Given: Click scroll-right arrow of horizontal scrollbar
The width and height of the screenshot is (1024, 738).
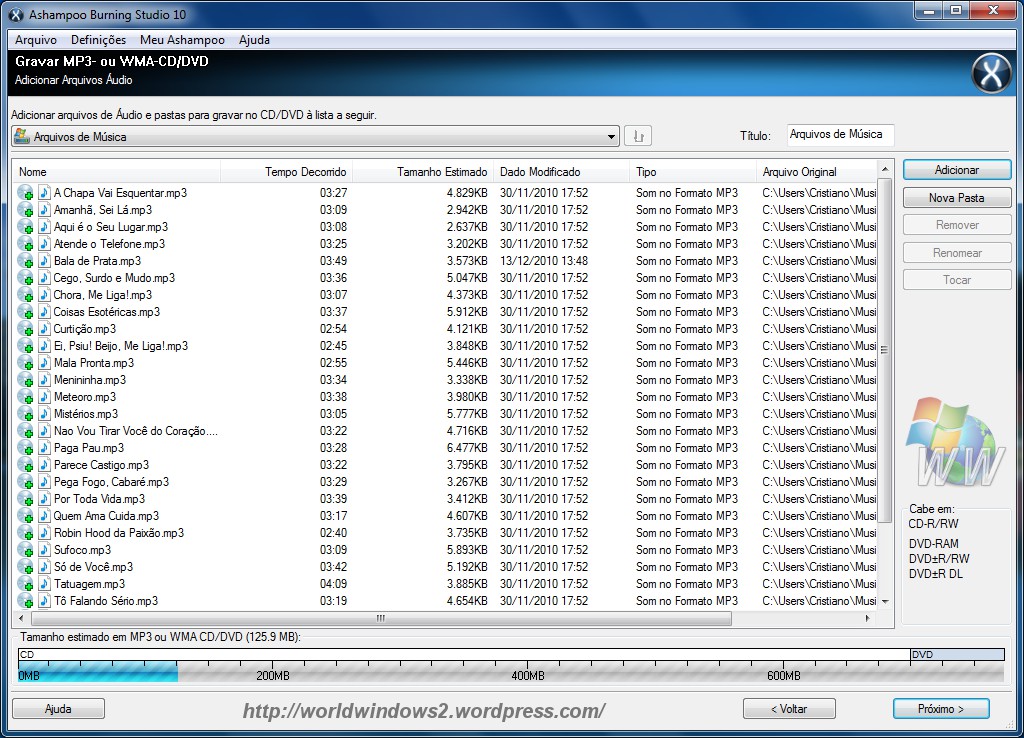Looking at the screenshot, I should tap(867, 618).
